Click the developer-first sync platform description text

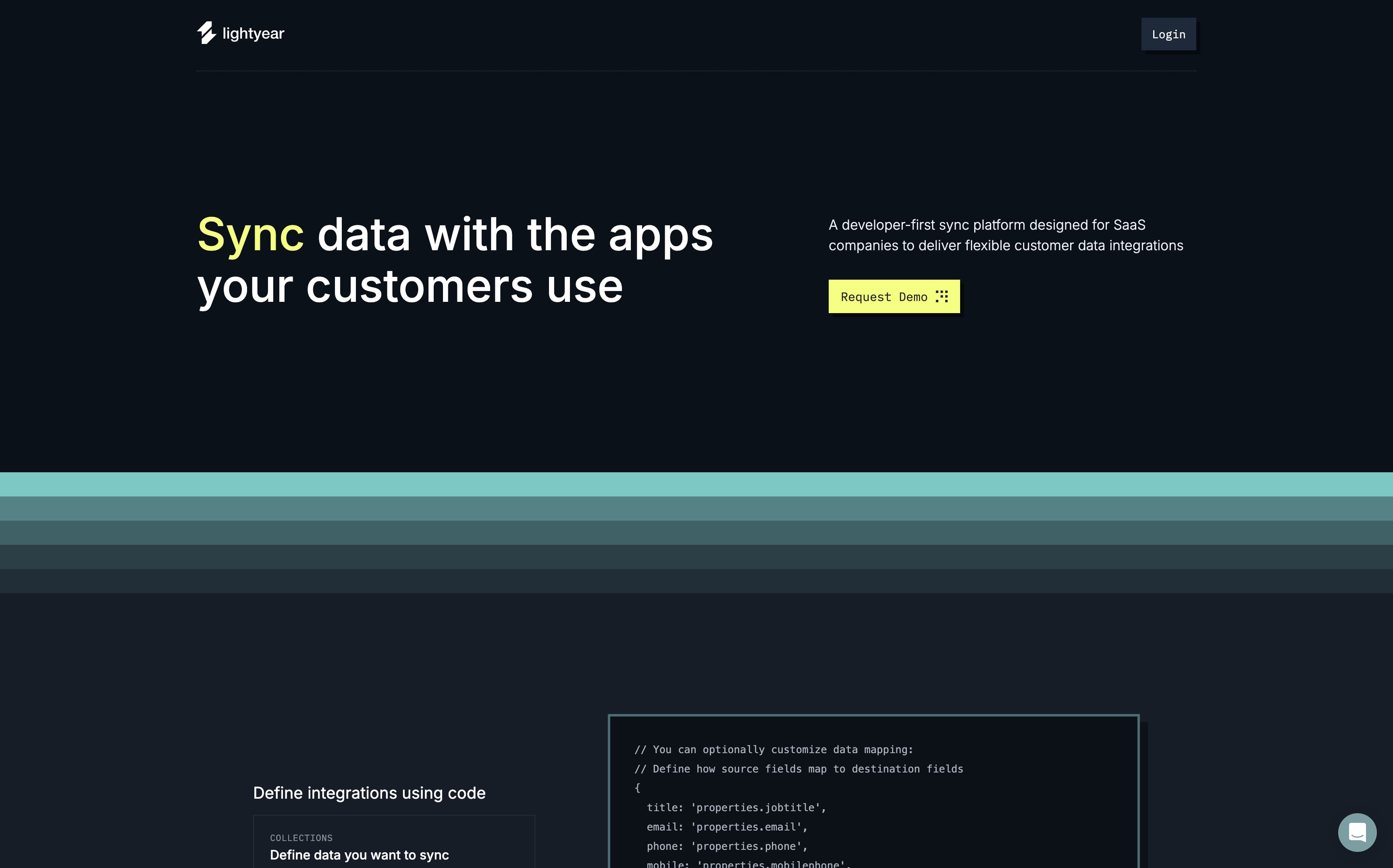pyautogui.click(x=1005, y=235)
